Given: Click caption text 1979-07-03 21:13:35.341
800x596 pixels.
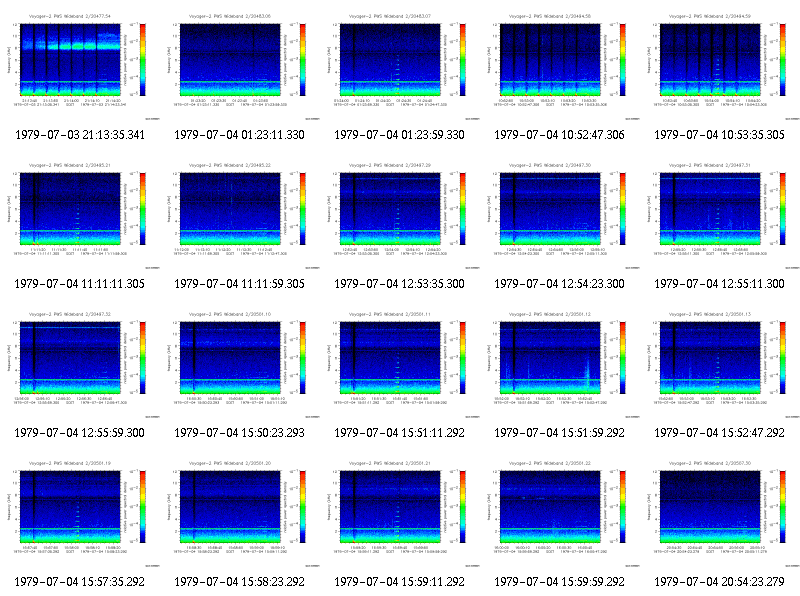Looking at the screenshot, I should [x=80, y=135].
